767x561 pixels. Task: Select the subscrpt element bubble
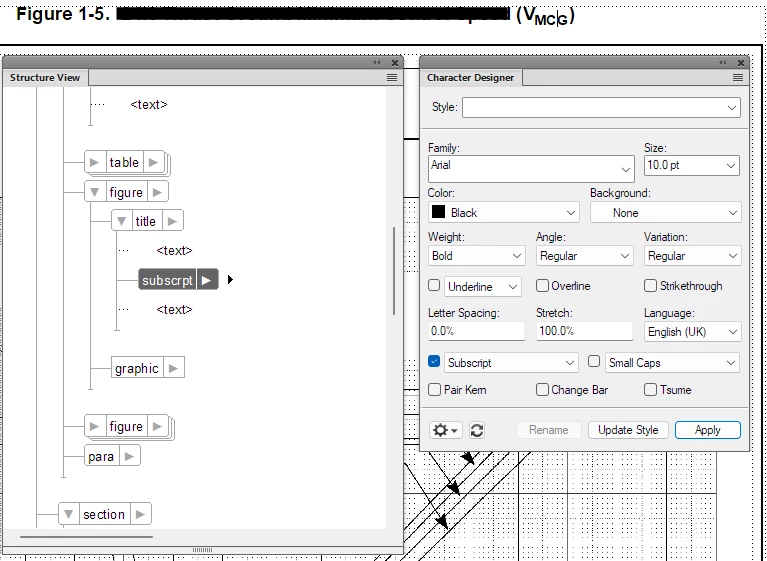click(167, 280)
